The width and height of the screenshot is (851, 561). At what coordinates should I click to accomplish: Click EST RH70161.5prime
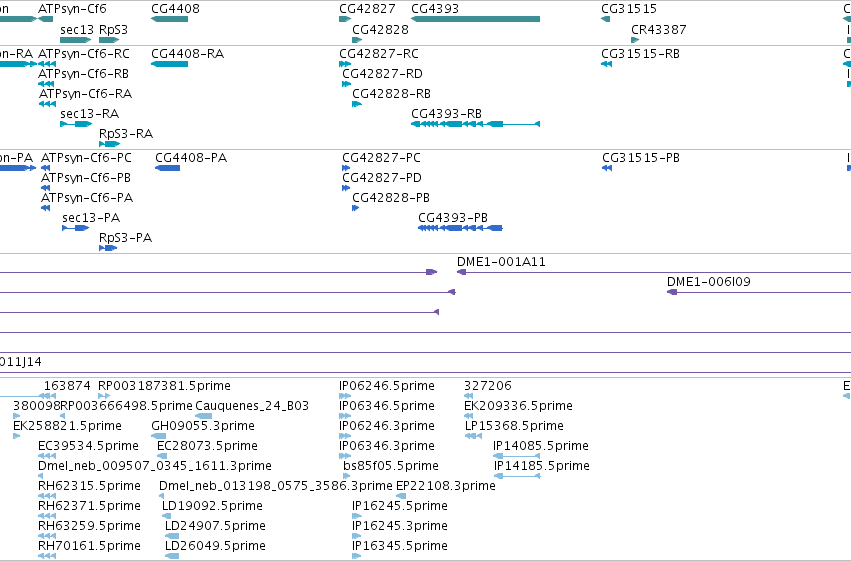(90, 547)
